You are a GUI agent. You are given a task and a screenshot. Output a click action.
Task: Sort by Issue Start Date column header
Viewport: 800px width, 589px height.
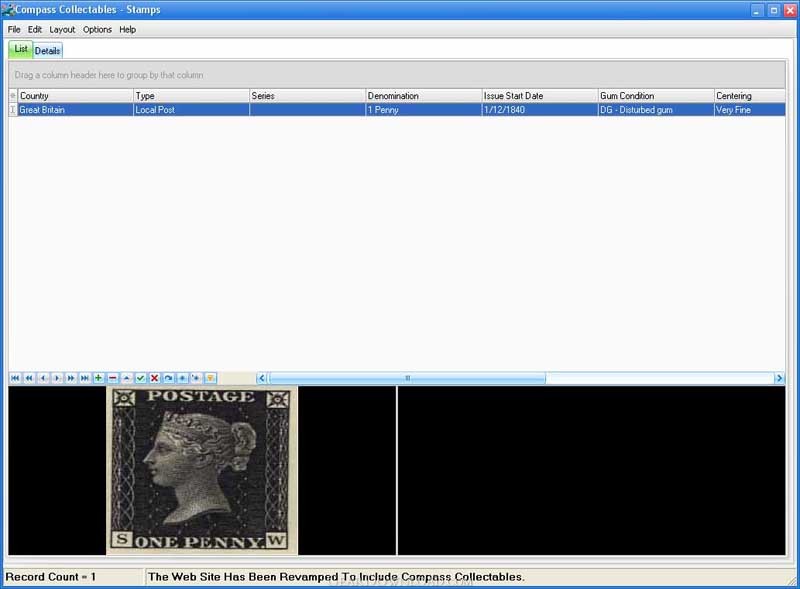(x=540, y=96)
